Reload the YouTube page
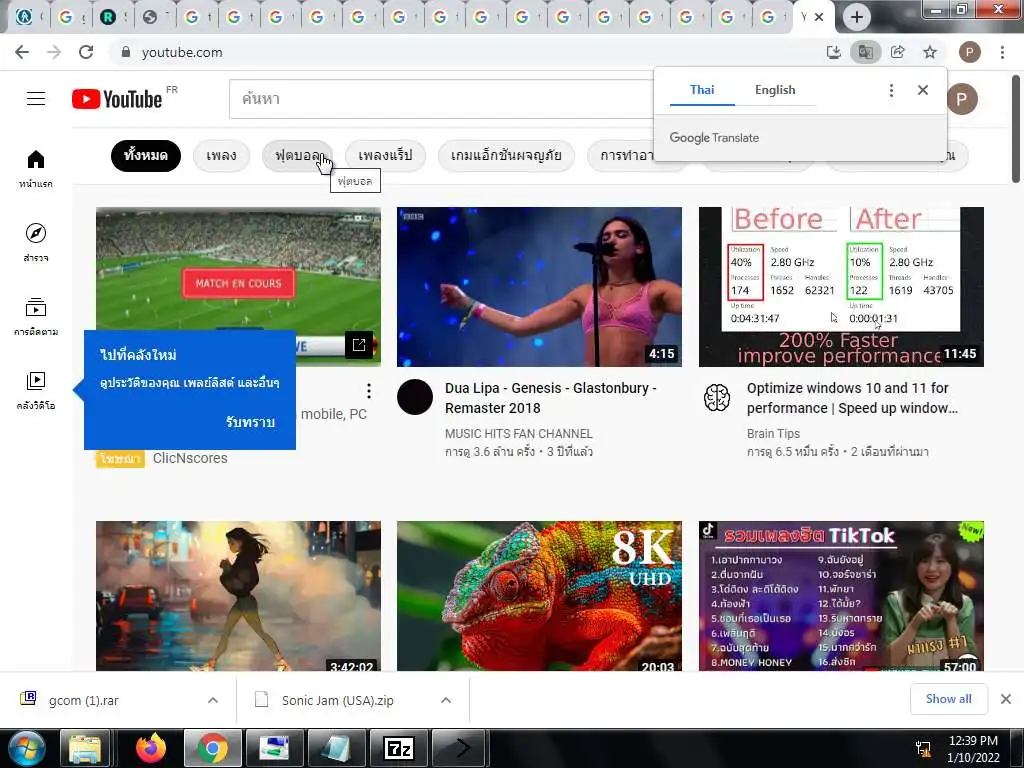This screenshot has height=768, width=1024. click(x=86, y=52)
